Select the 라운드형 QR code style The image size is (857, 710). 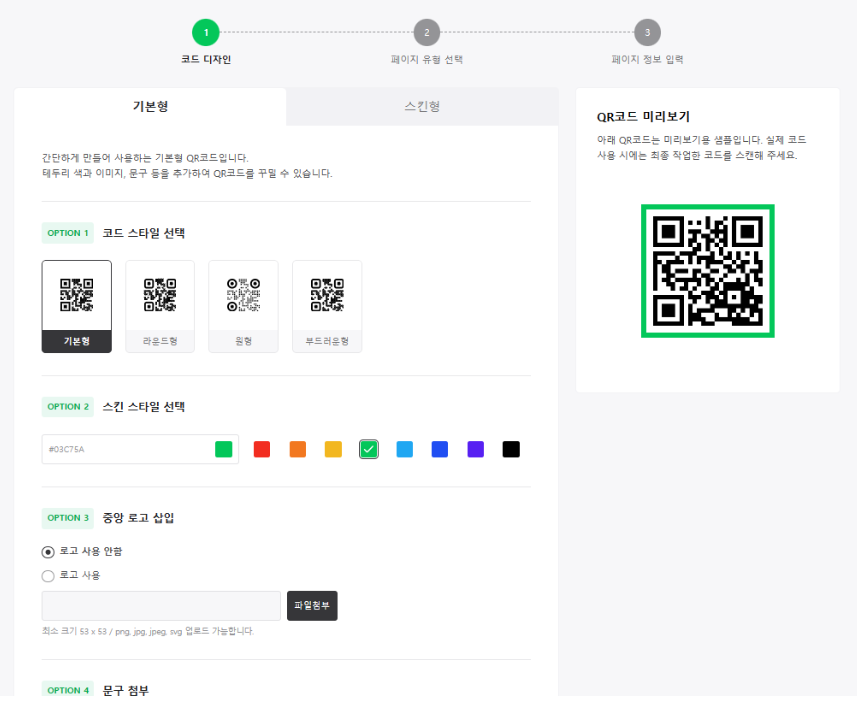pyautogui.click(x=159, y=306)
